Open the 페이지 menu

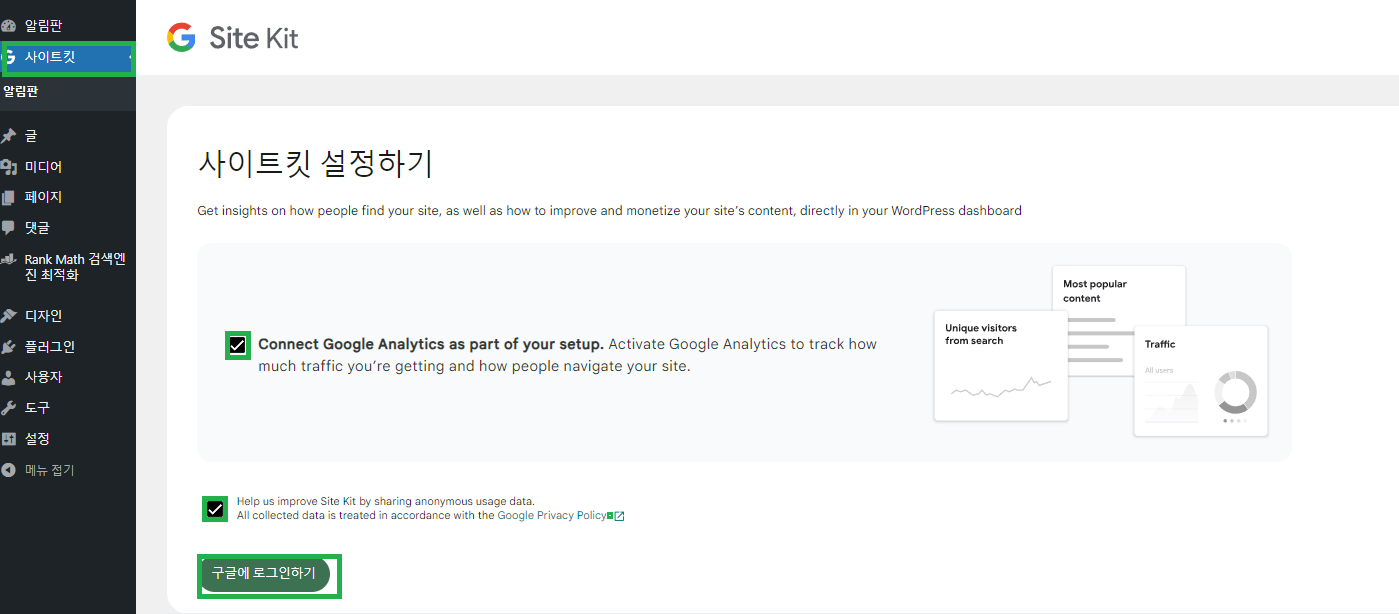coord(68,197)
